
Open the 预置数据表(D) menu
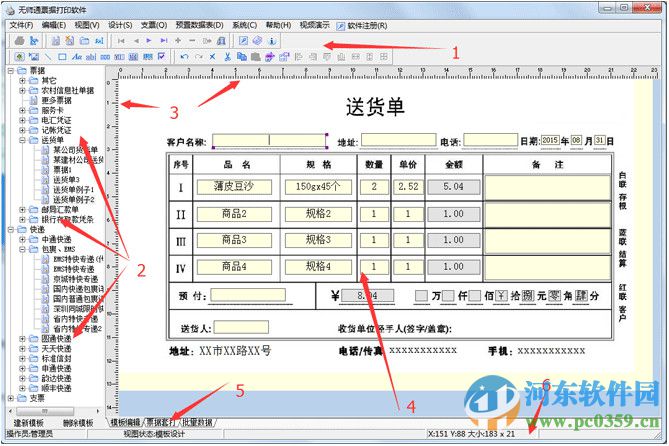pyautogui.click(x=200, y=25)
